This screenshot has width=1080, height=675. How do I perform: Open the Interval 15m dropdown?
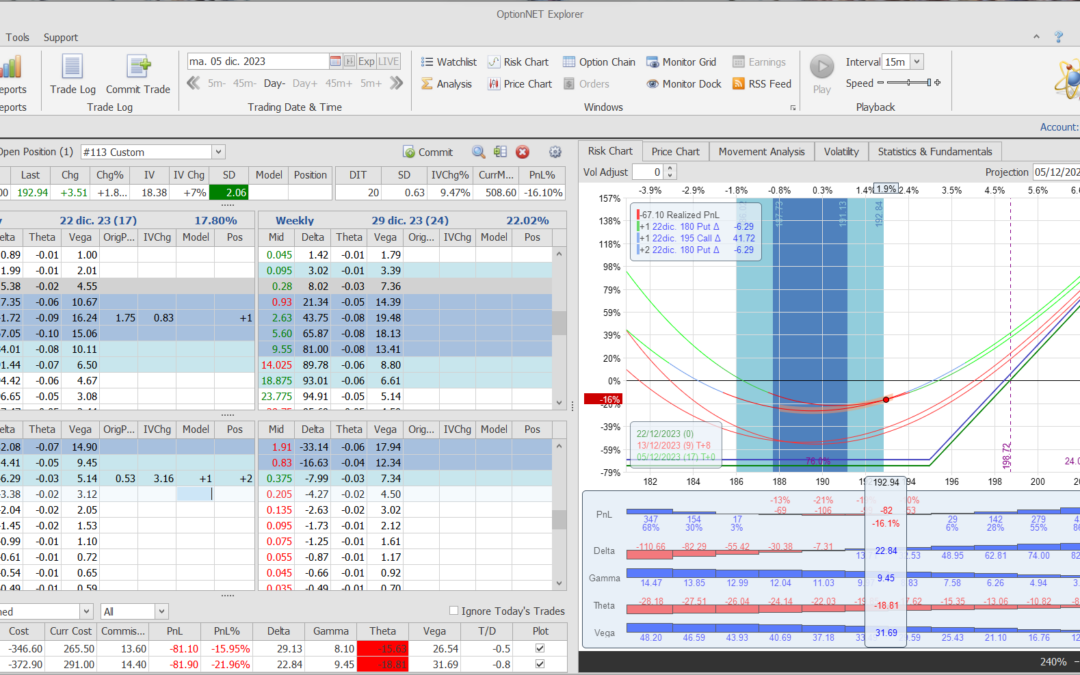(x=917, y=62)
